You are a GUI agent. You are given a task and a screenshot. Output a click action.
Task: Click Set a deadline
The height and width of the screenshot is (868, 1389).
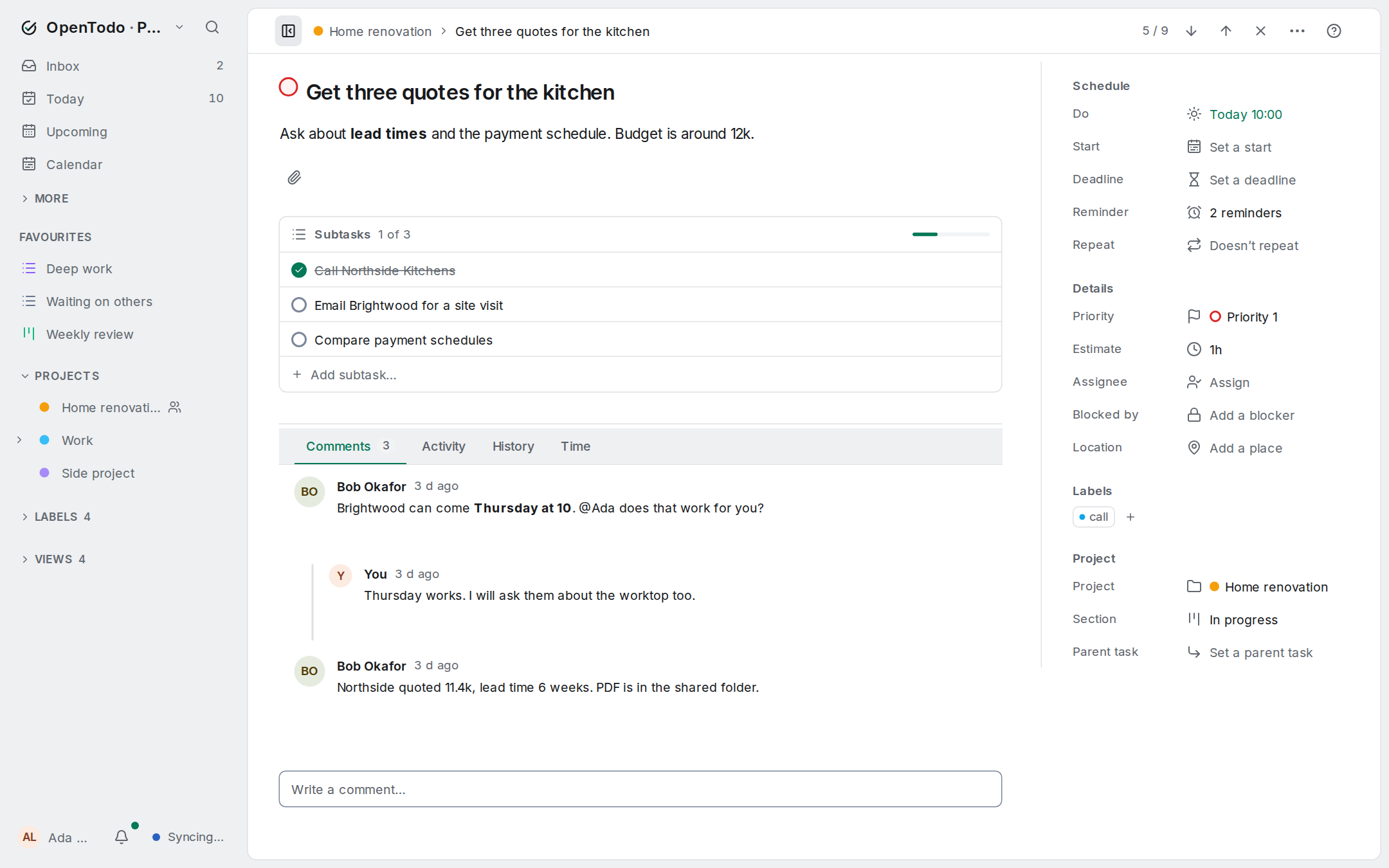1252,180
